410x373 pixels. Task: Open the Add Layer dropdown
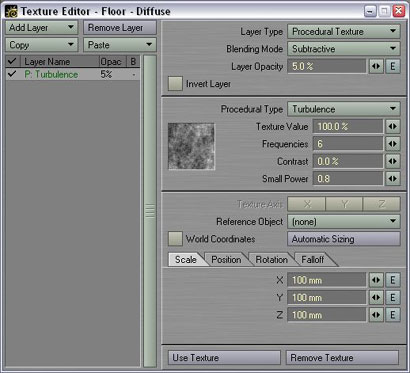(41, 28)
